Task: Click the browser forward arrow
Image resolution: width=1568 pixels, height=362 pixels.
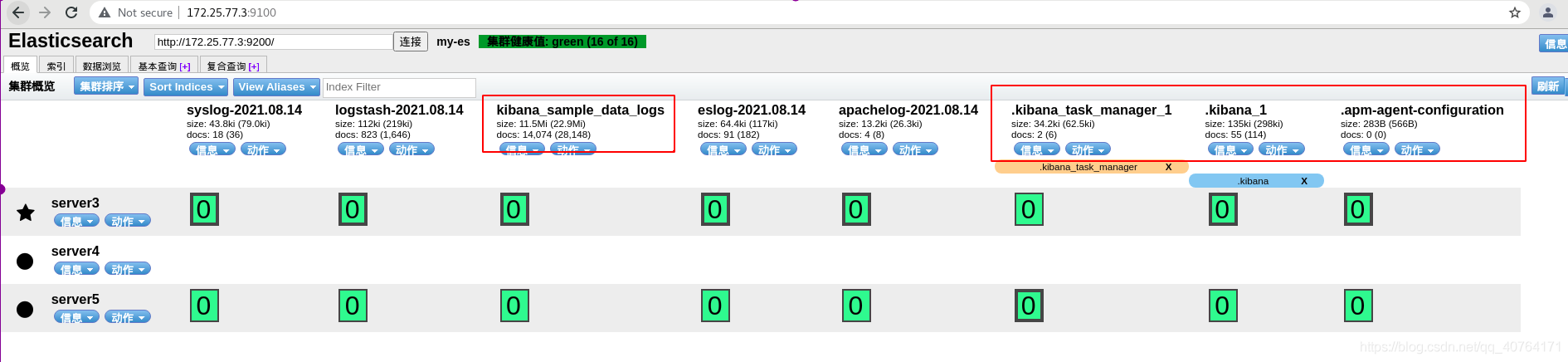Action: [x=45, y=12]
